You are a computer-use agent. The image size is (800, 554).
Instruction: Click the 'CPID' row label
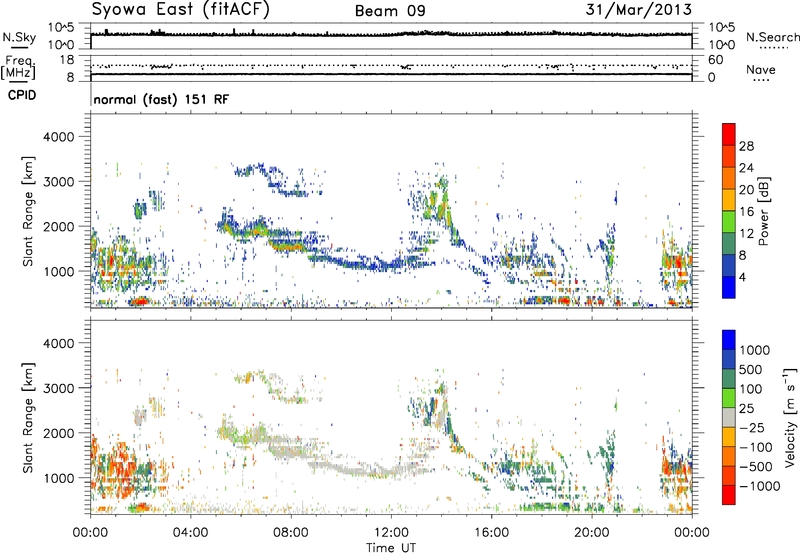point(22,95)
